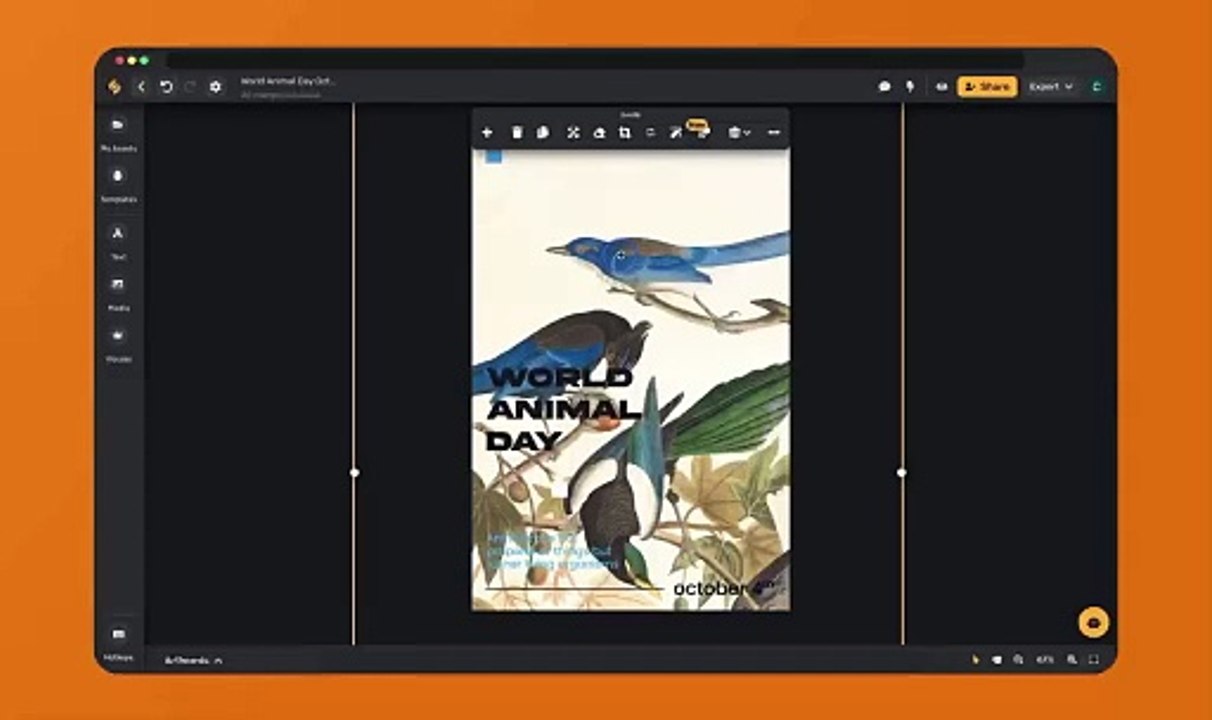The width and height of the screenshot is (1212, 720).
Task: Zoom in with the plus magnifier
Action: [x=1072, y=660]
